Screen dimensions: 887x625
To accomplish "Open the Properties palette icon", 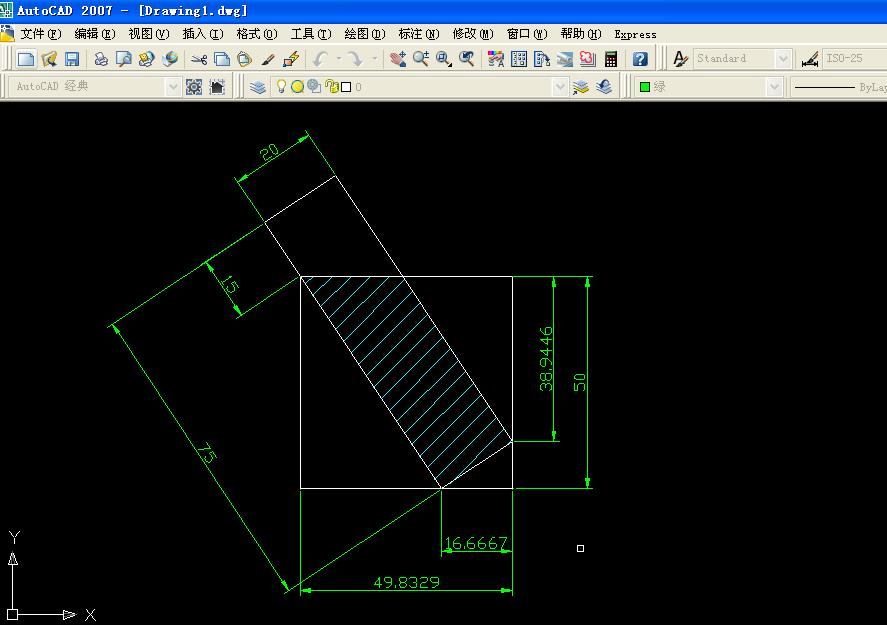I will coord(496,59).
